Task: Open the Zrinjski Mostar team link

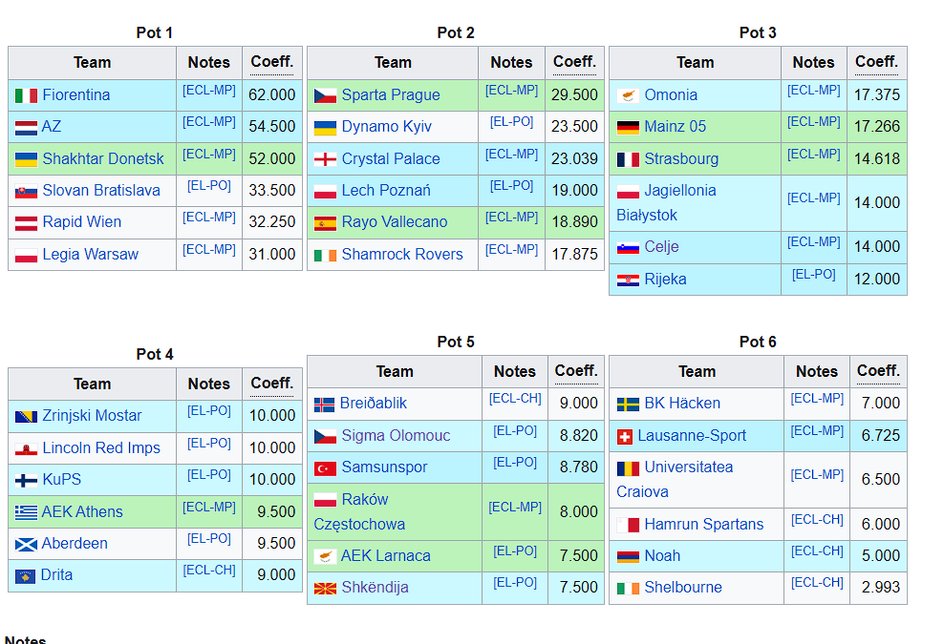Action: 92,416
